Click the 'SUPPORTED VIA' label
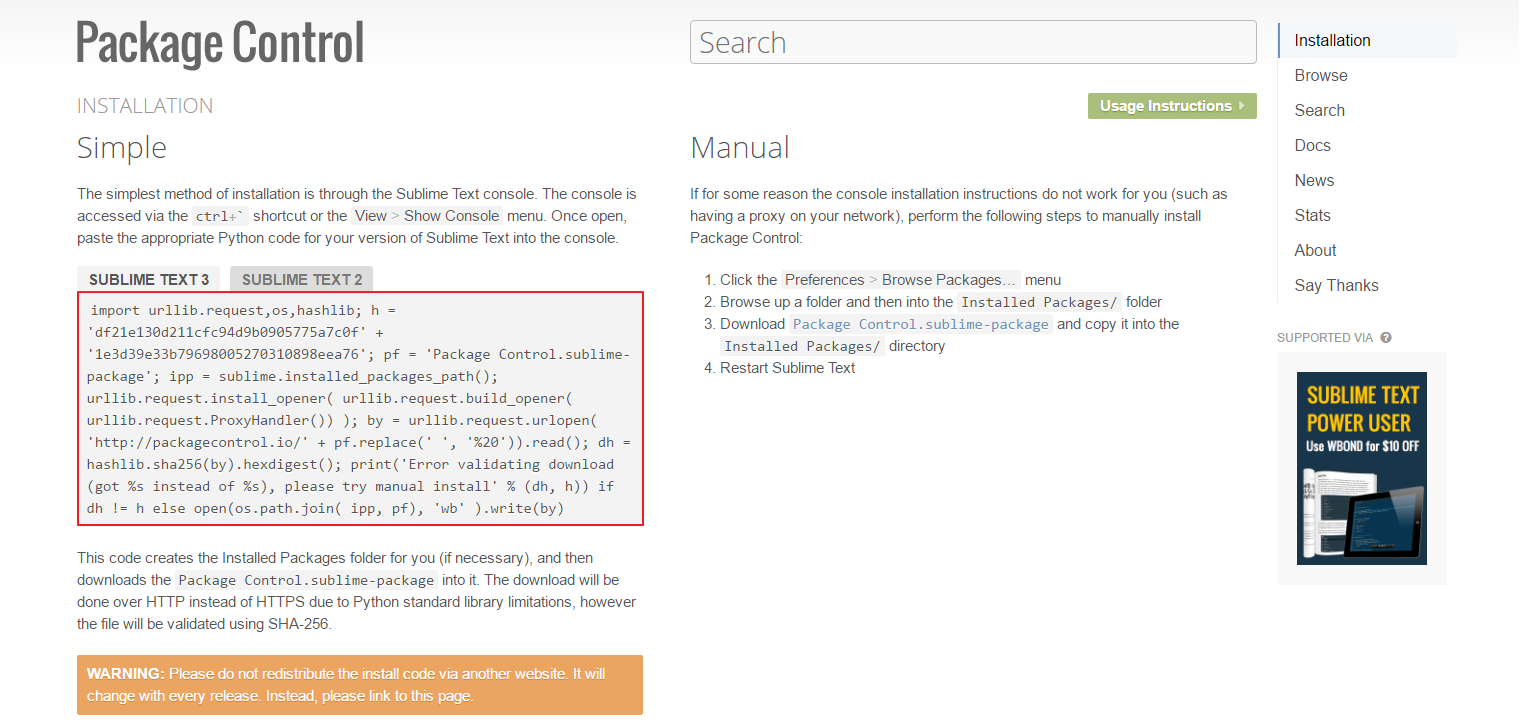This screenshot has width=1520, height=728. [x=1325, y=338]
